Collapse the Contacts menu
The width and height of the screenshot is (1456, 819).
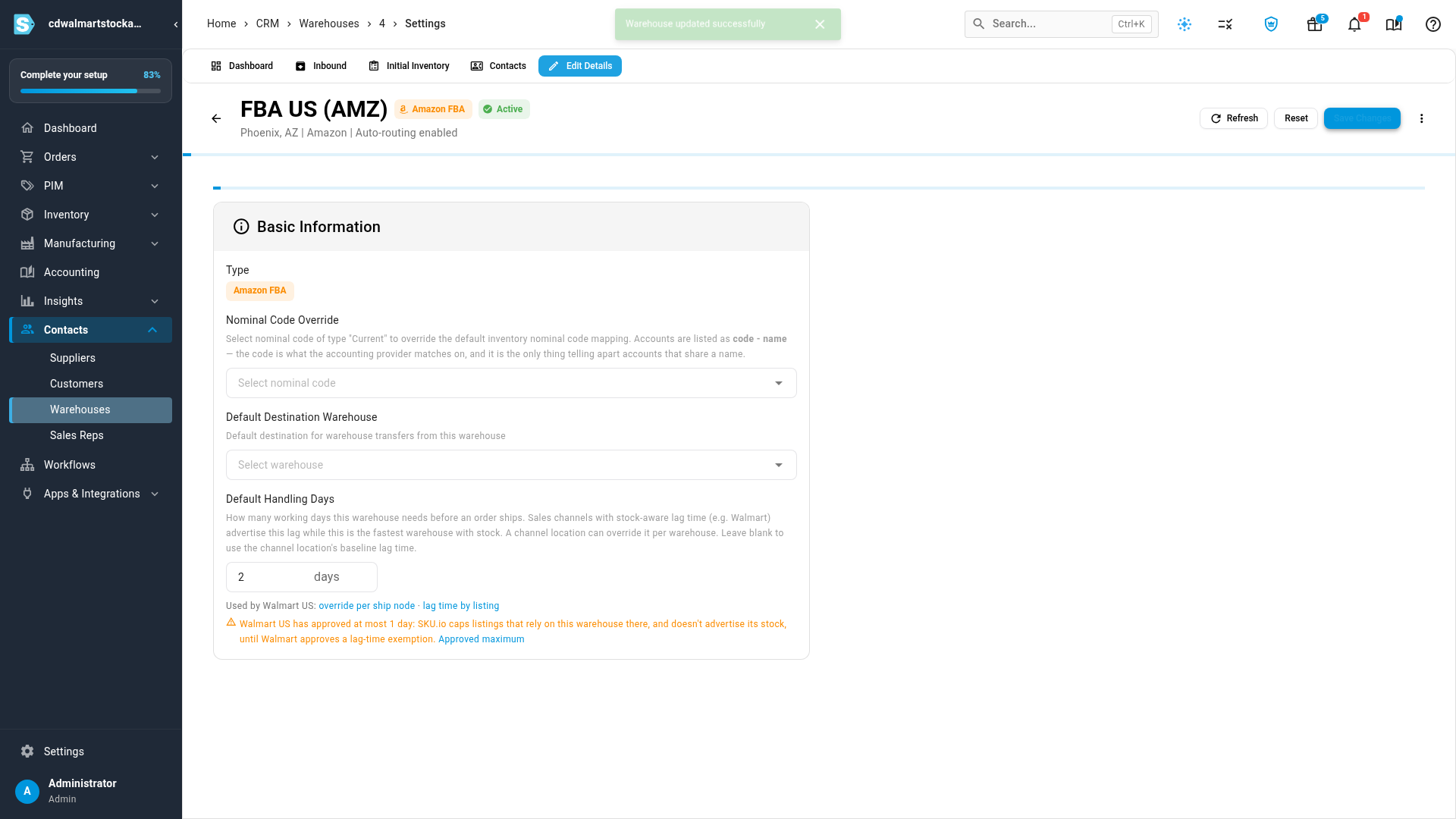point(91,330)
